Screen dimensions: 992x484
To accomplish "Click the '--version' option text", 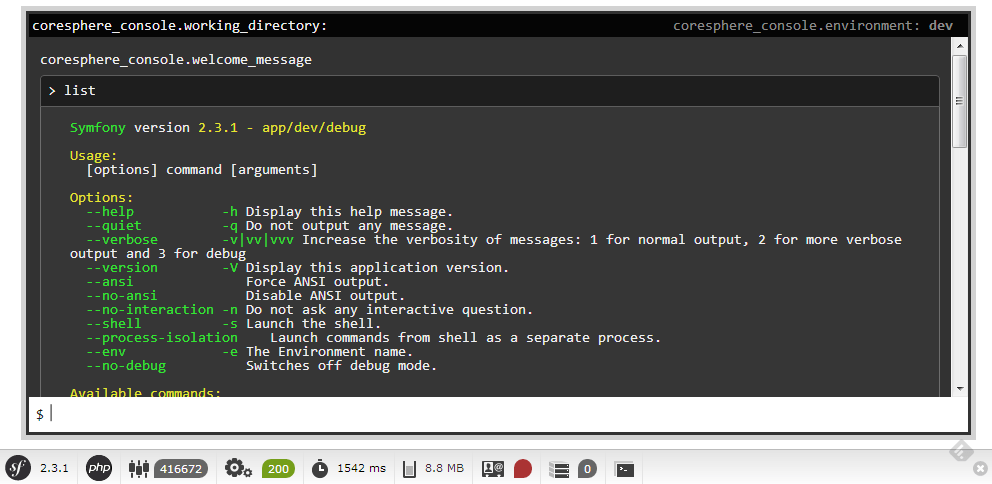I will tap(122, 268).
